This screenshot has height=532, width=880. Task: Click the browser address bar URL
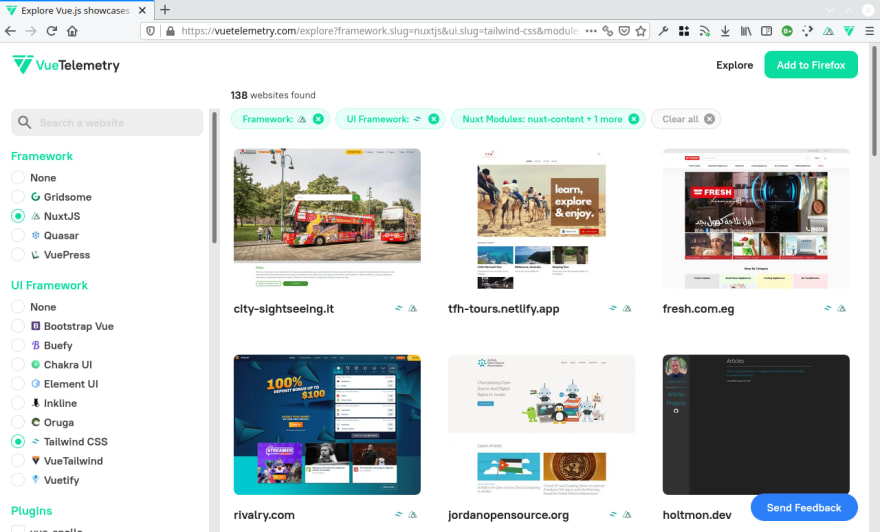[379, 31]
